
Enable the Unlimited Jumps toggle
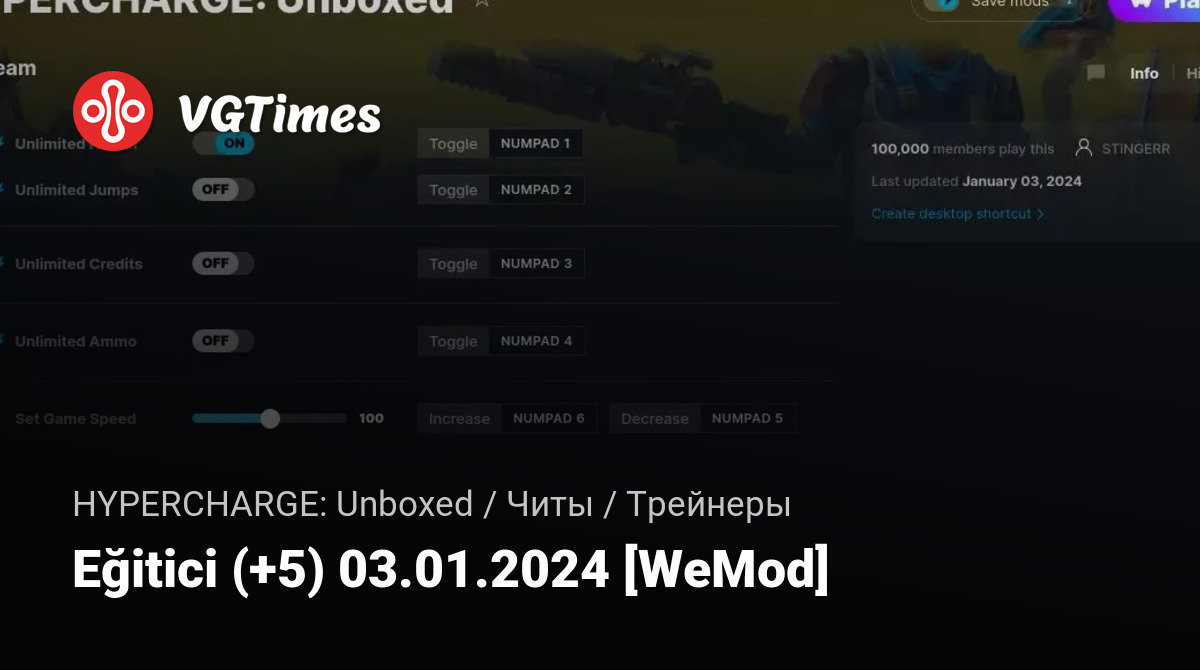click(x=223, y=190)
